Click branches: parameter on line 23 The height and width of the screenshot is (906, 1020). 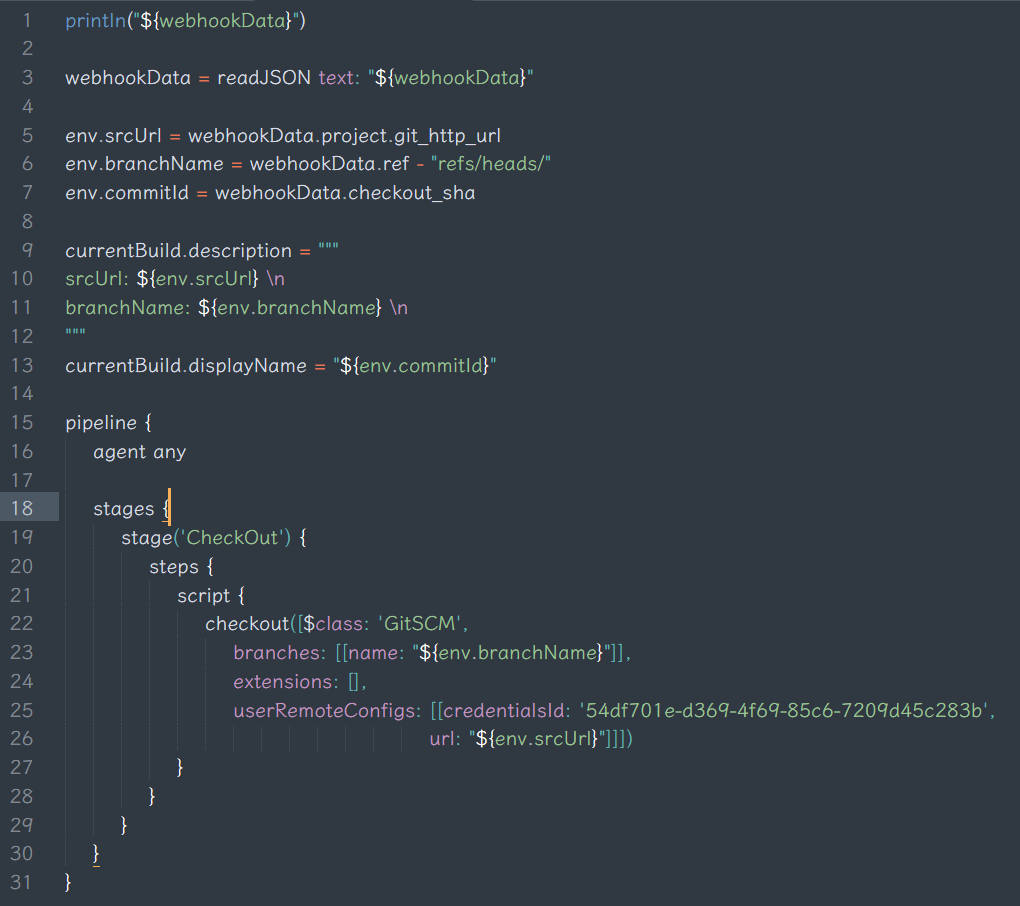(279, 653)
